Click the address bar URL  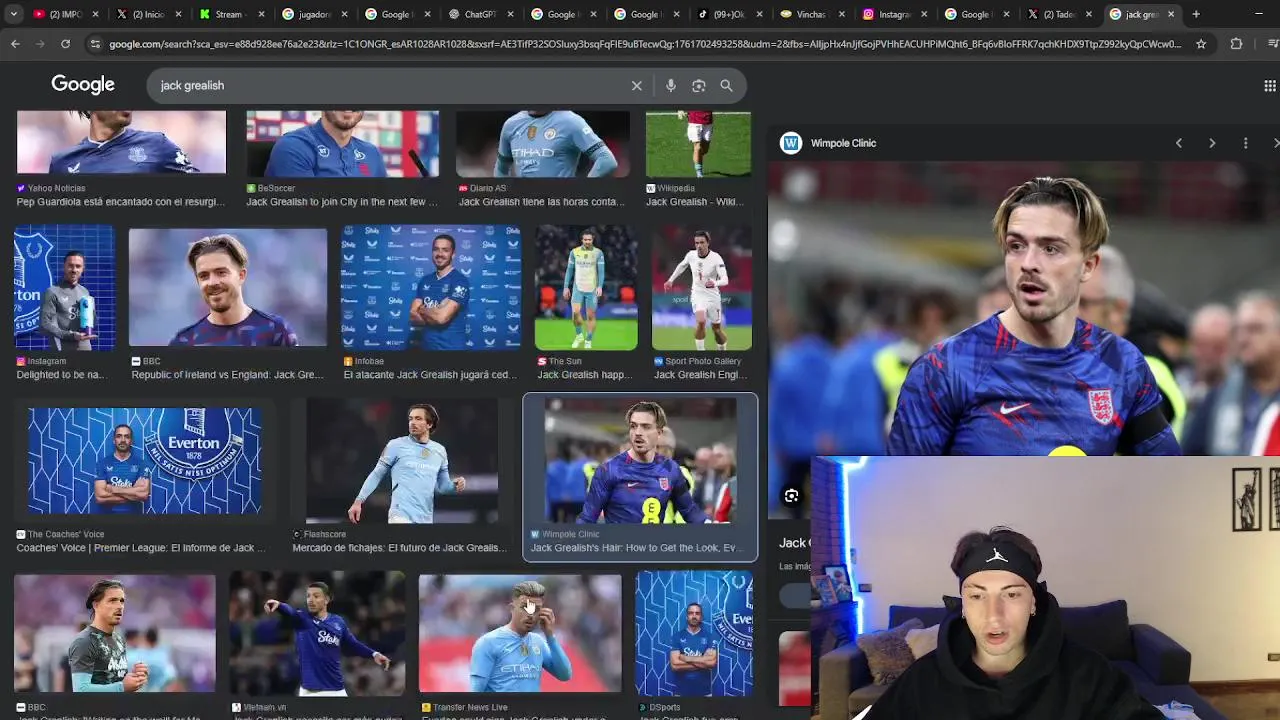coord(645,44)
